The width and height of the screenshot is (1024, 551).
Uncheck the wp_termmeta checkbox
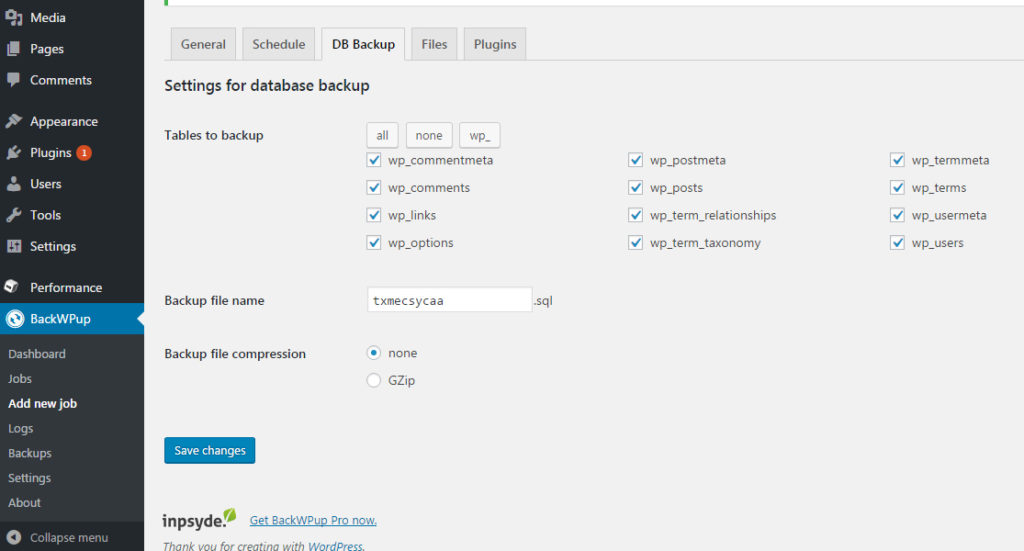(897, 160)
